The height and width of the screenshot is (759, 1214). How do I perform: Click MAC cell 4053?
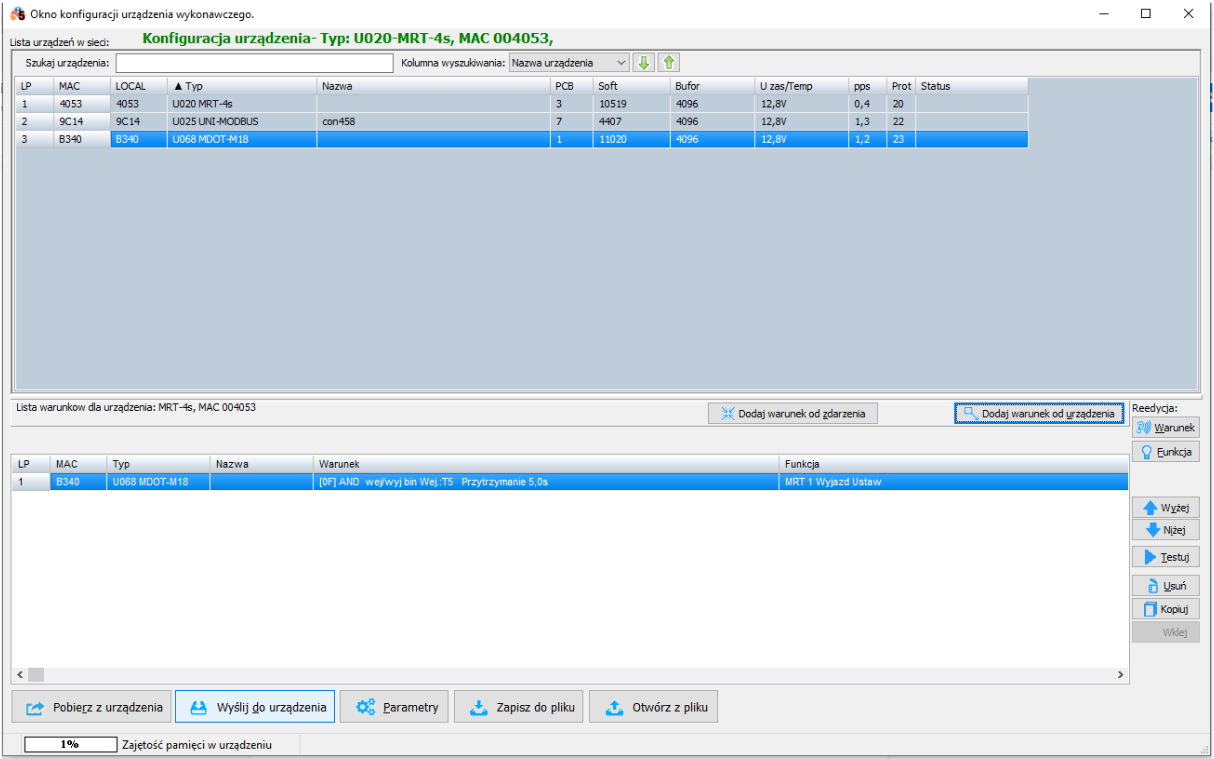tap(82, 103)
